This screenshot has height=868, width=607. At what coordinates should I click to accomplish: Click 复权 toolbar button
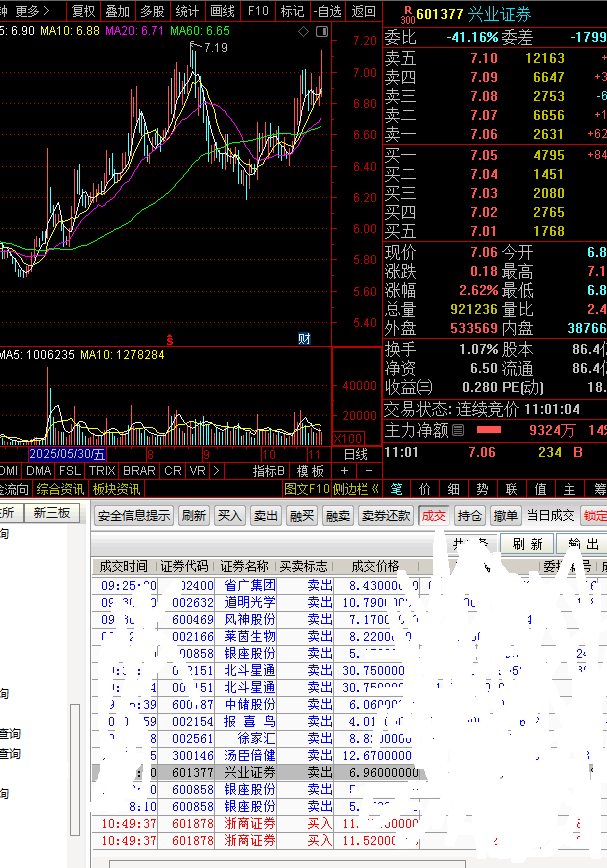click(x=83, y=11)
